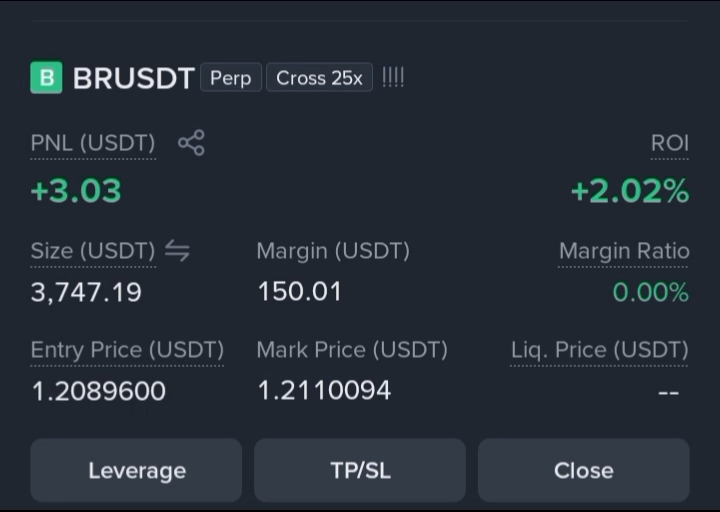Swap size unit with arrows icon

coord(177,251)
